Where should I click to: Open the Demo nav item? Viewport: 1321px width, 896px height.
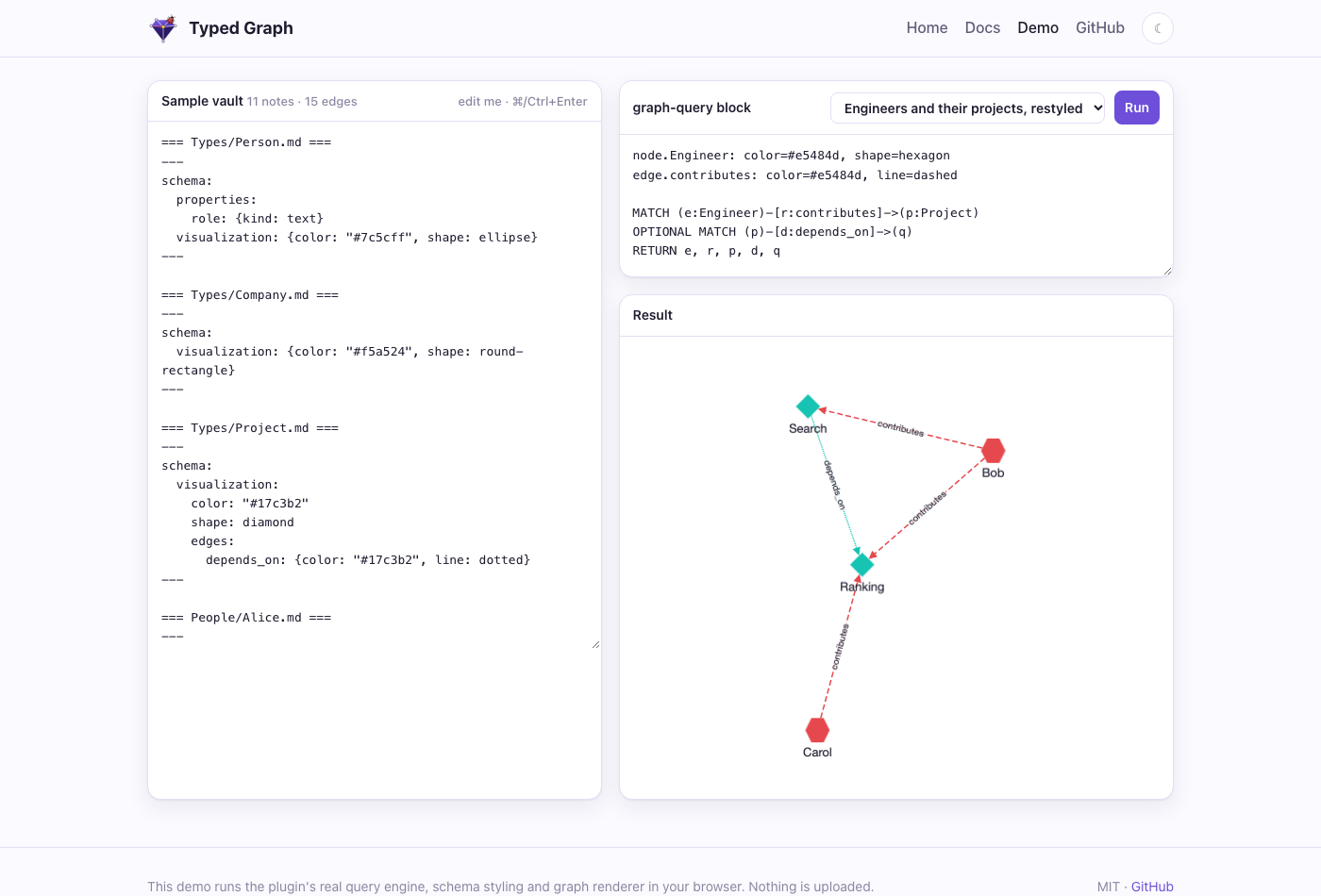coord(1038,28)
